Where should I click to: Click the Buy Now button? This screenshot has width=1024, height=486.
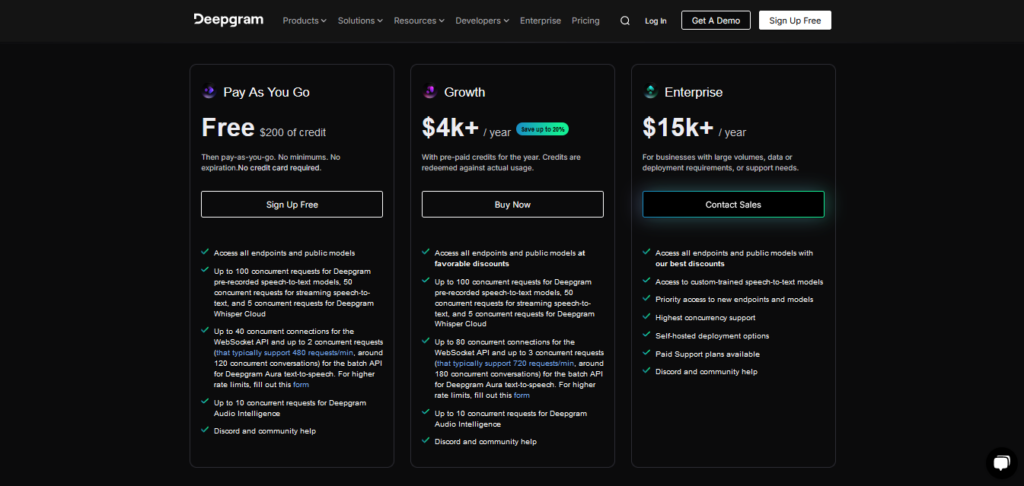(513, 204)
